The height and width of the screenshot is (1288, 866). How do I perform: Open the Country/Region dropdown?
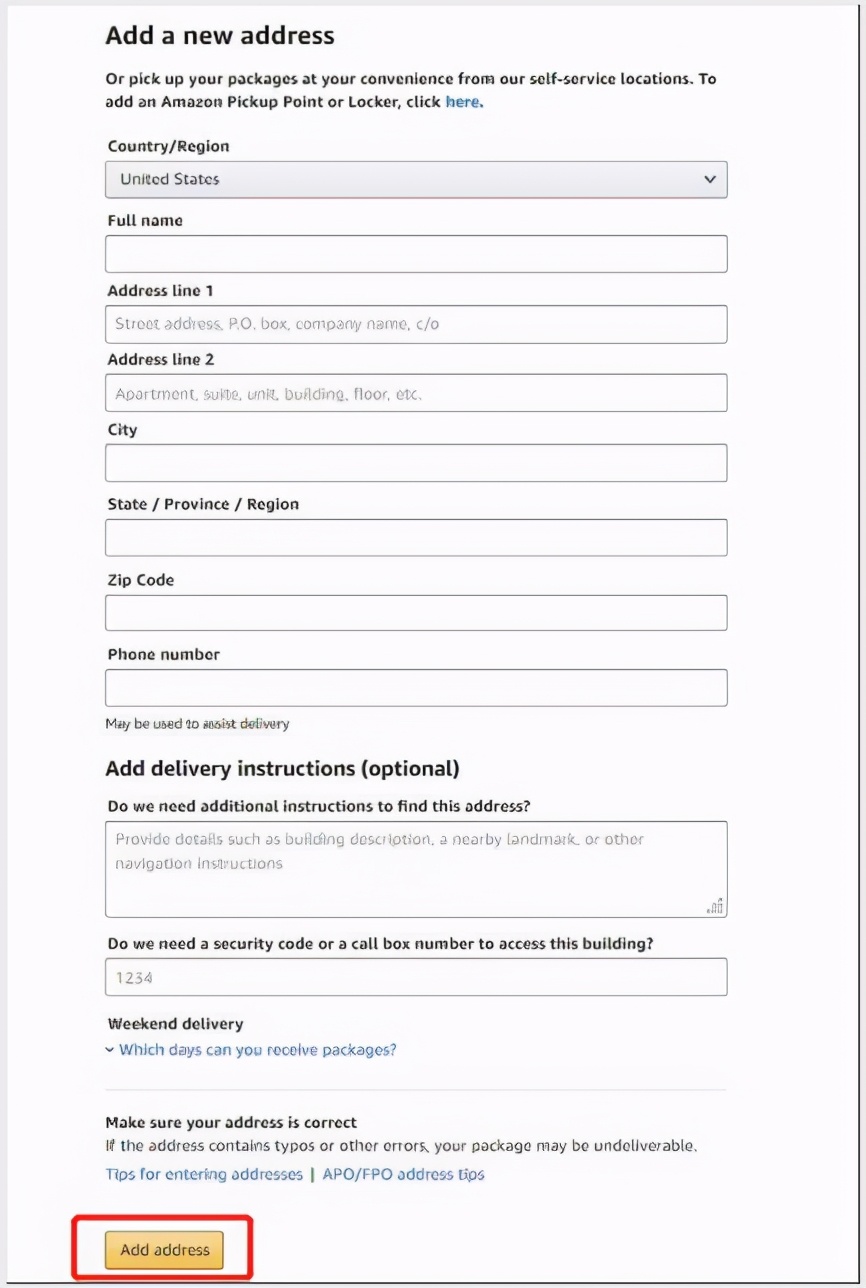pos(415,180)
